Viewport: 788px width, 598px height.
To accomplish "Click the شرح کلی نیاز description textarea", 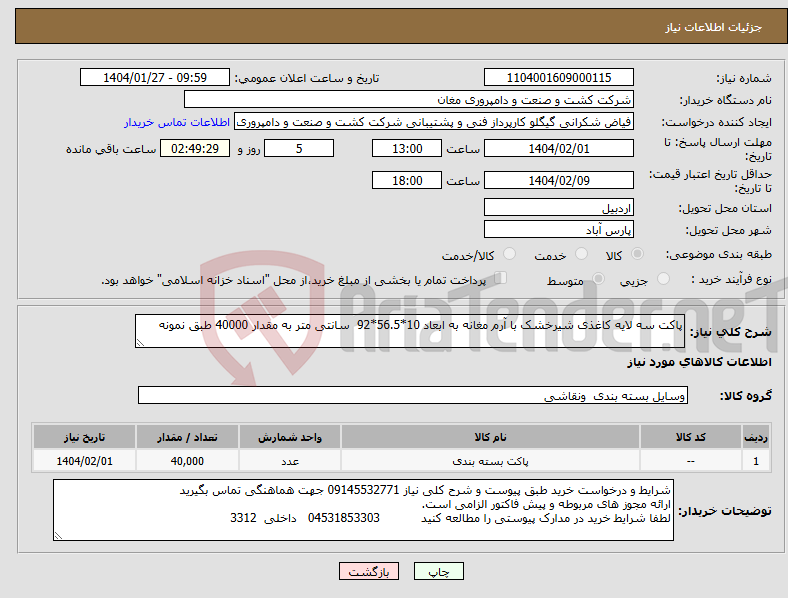I will [x=410, y=331].
